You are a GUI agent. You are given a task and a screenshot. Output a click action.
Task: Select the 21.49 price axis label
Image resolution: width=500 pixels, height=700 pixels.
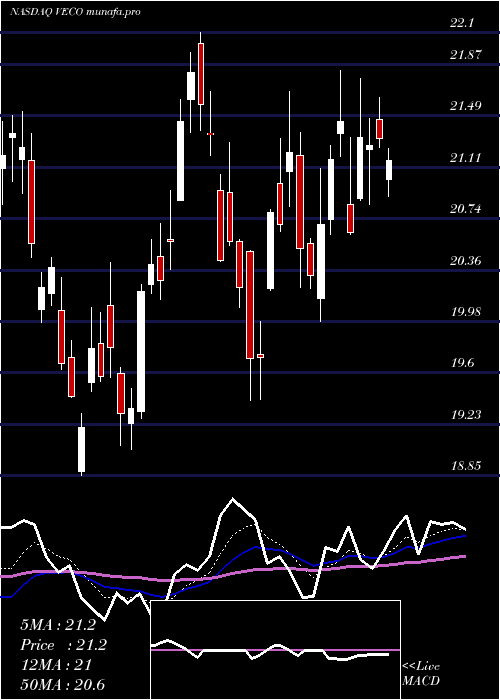coord(466,106)
